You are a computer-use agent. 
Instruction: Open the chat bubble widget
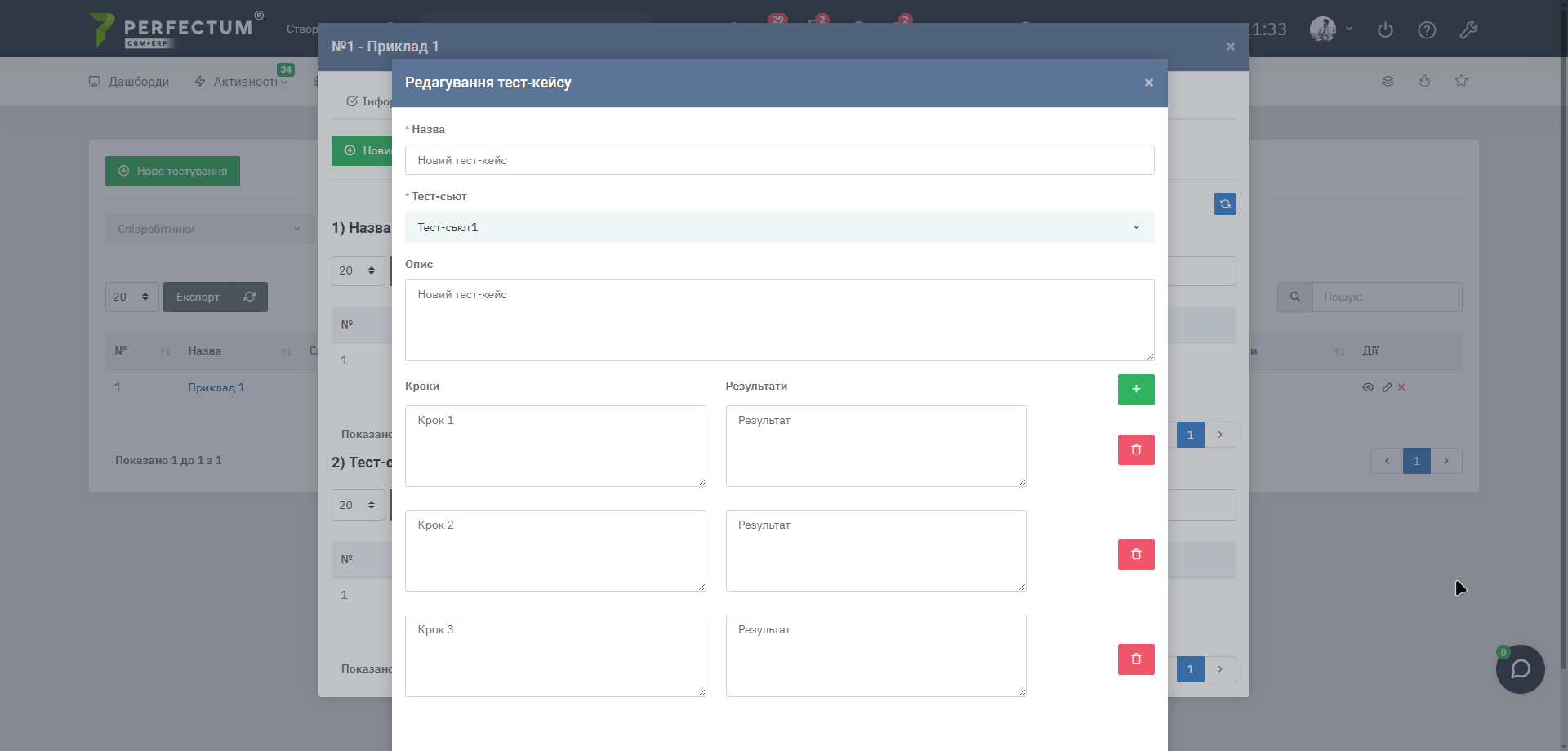[1520, 669]
